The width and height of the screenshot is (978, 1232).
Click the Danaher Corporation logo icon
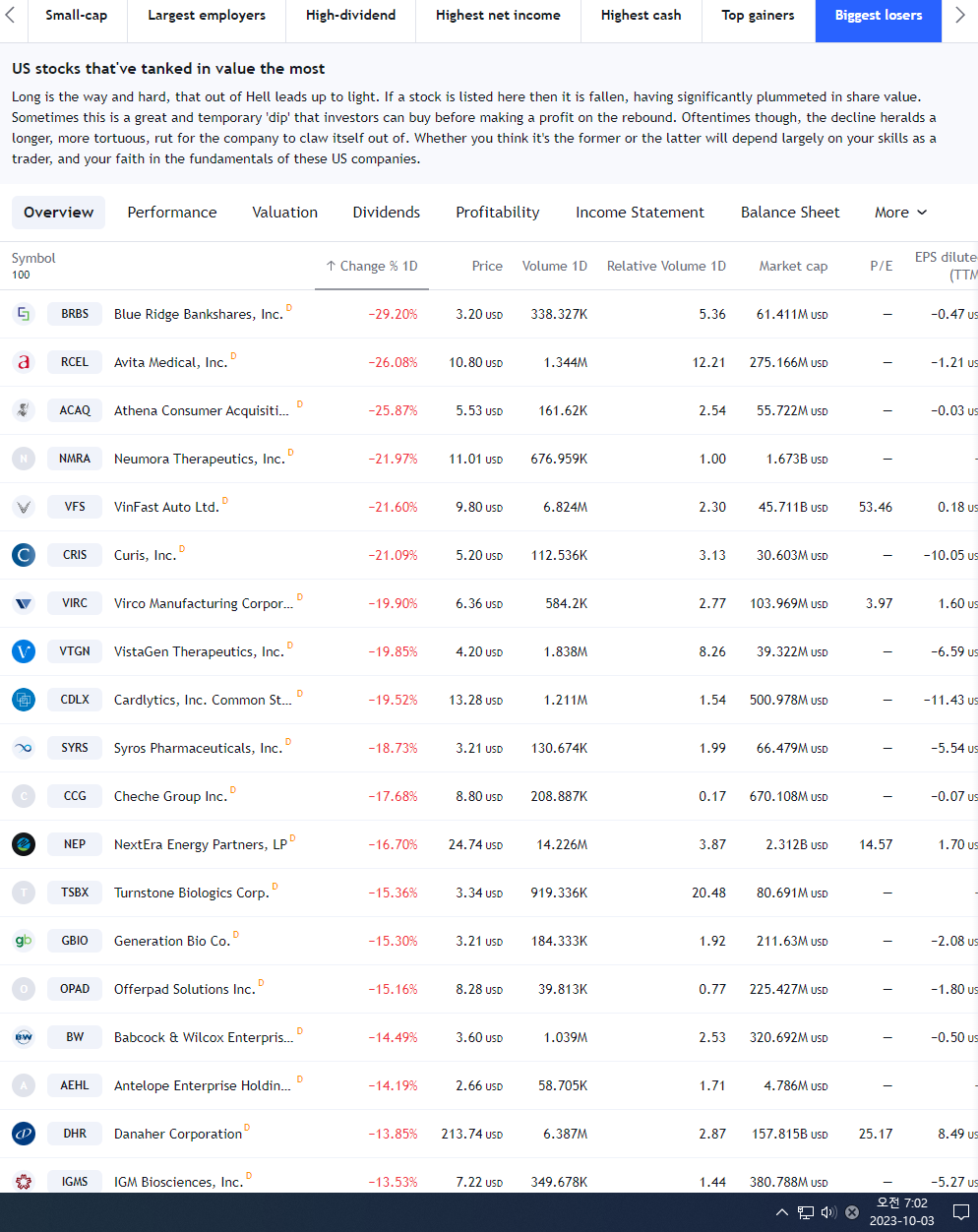tap(24, 1134)
